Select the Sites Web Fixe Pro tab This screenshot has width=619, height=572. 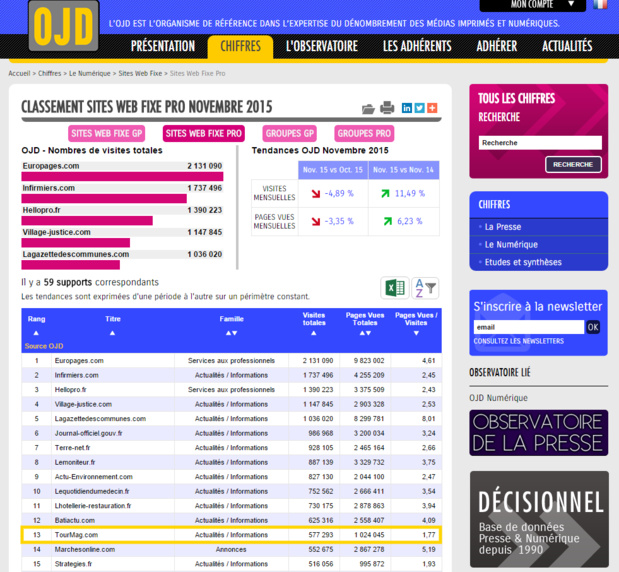204,133
